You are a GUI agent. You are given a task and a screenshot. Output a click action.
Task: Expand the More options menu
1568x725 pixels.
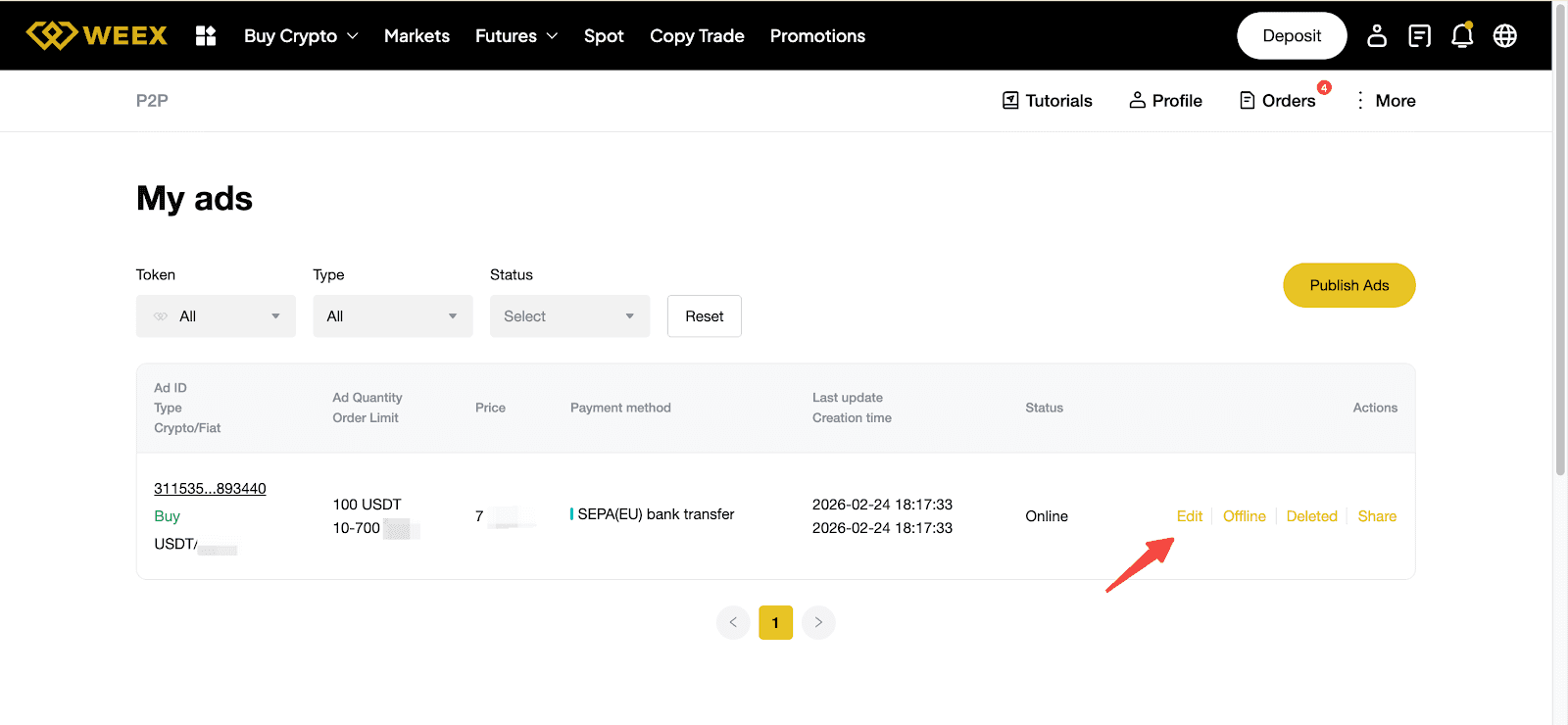tap(1386, 101)
